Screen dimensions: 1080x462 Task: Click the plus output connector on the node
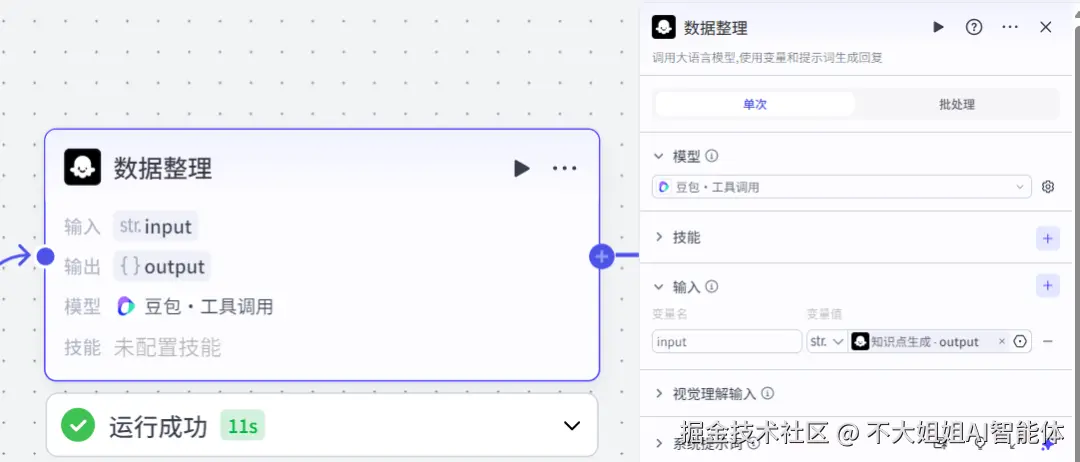(x=601, y=257)
